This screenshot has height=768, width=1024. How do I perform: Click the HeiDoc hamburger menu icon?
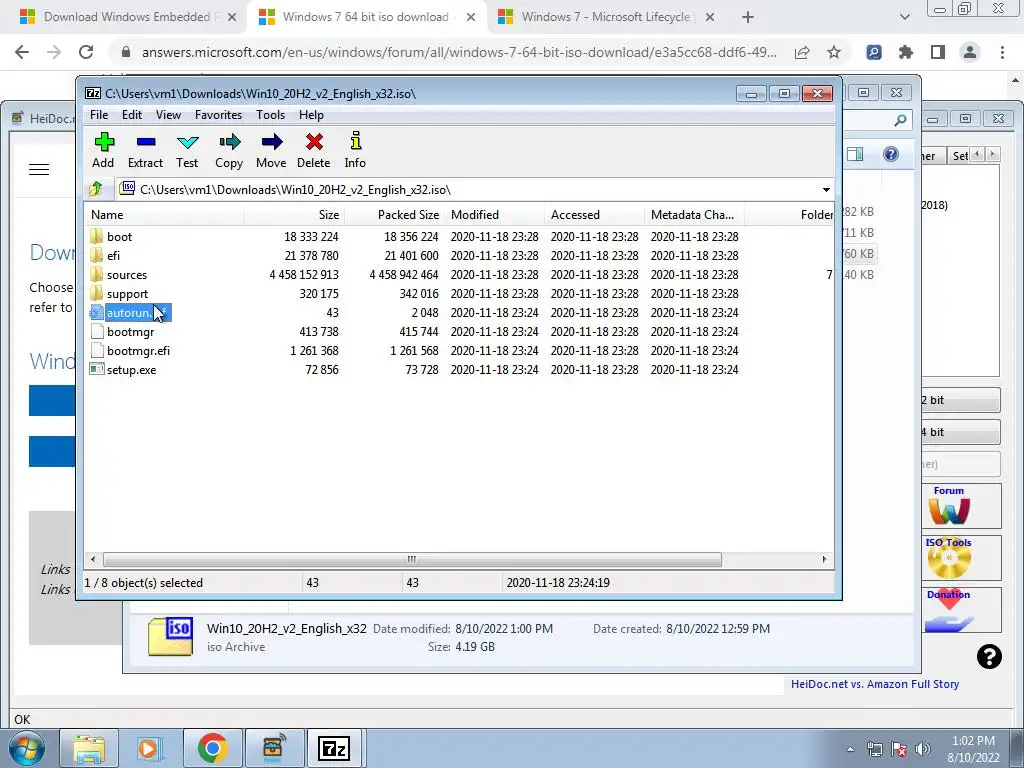coord(39,170)
